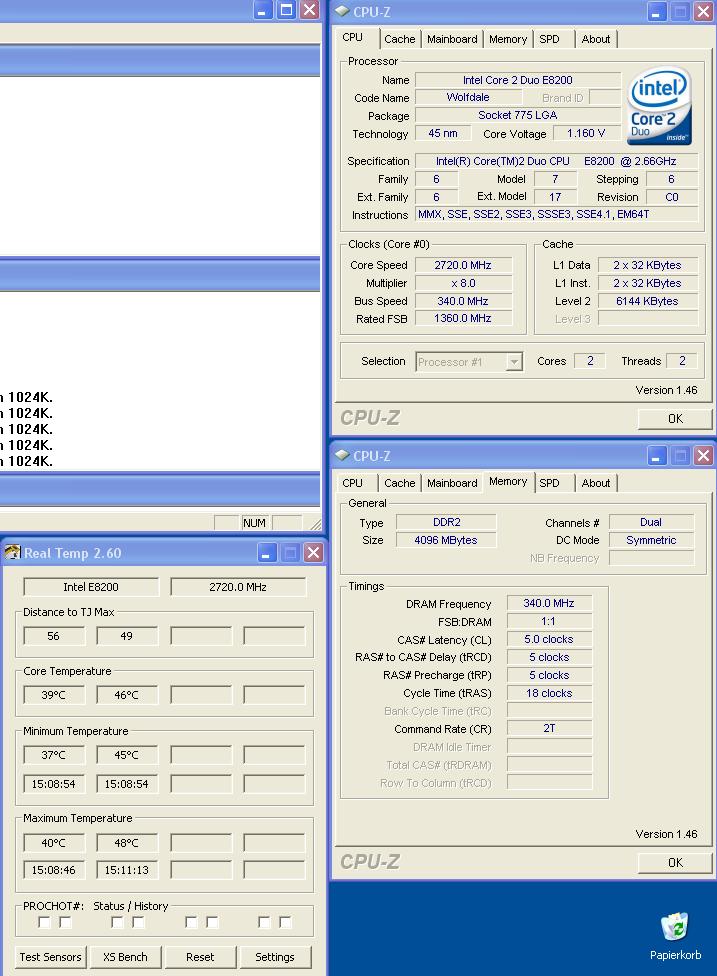717x976 pixels.
Task: Reset Real Temp min/max values
Action: (x=200, y=957)
